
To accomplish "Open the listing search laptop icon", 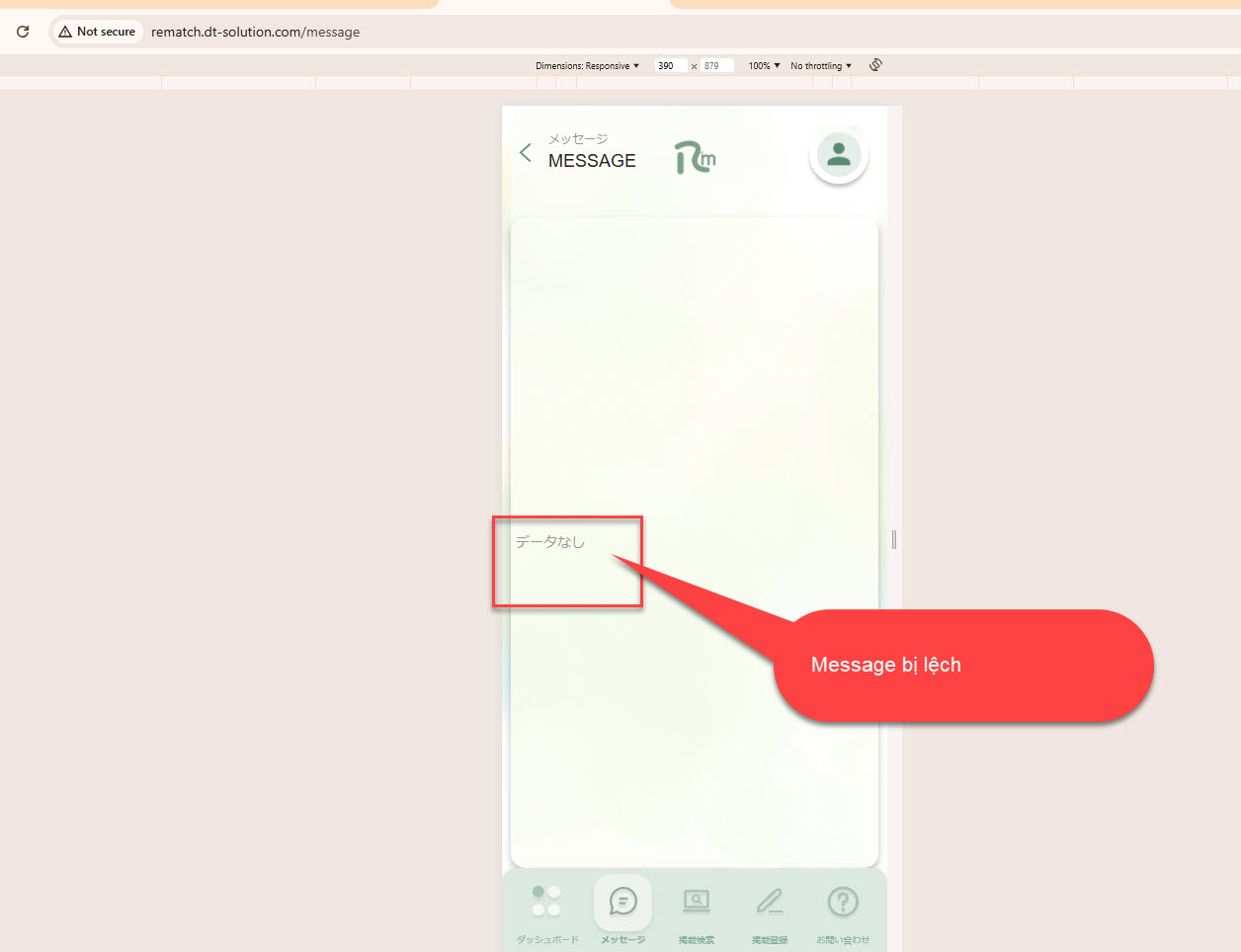I will 697,902.
